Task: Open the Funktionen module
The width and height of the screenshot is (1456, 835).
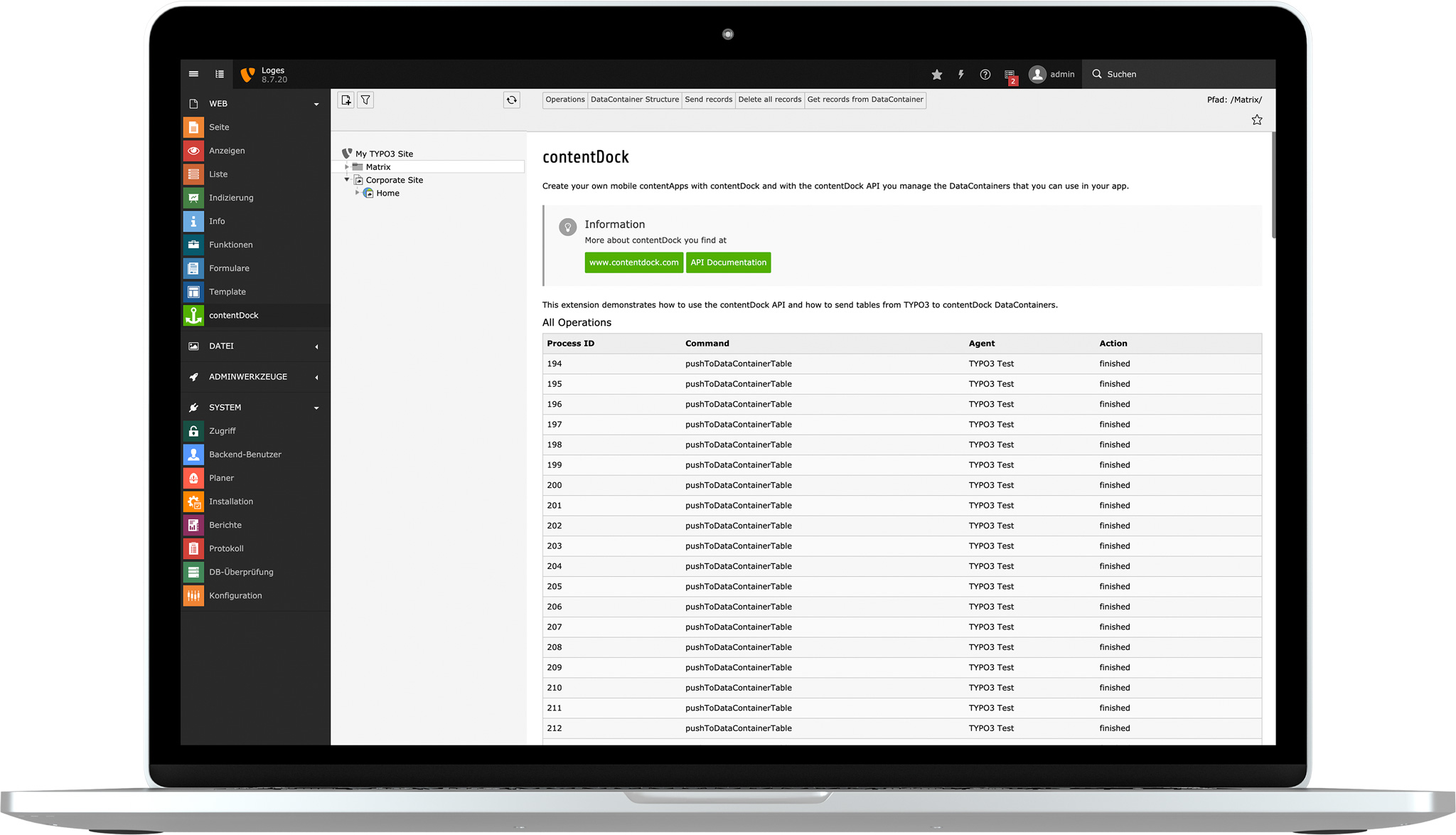Action: [x=255, y=245]
